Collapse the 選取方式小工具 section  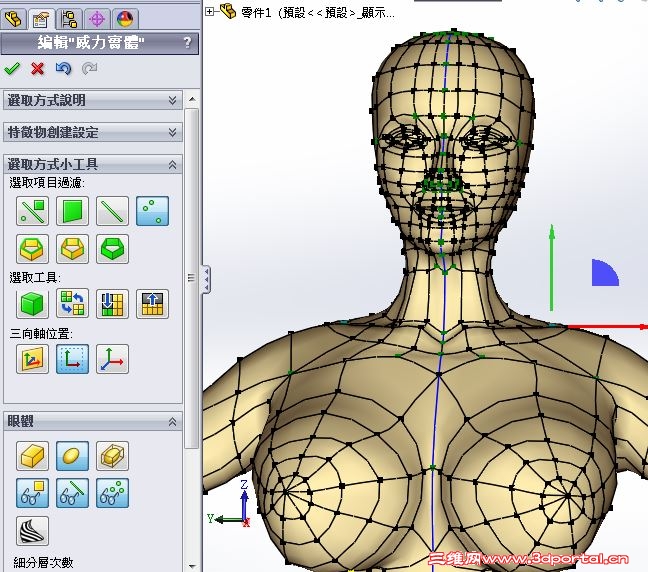pyautogui.click(x=93, y=164)
